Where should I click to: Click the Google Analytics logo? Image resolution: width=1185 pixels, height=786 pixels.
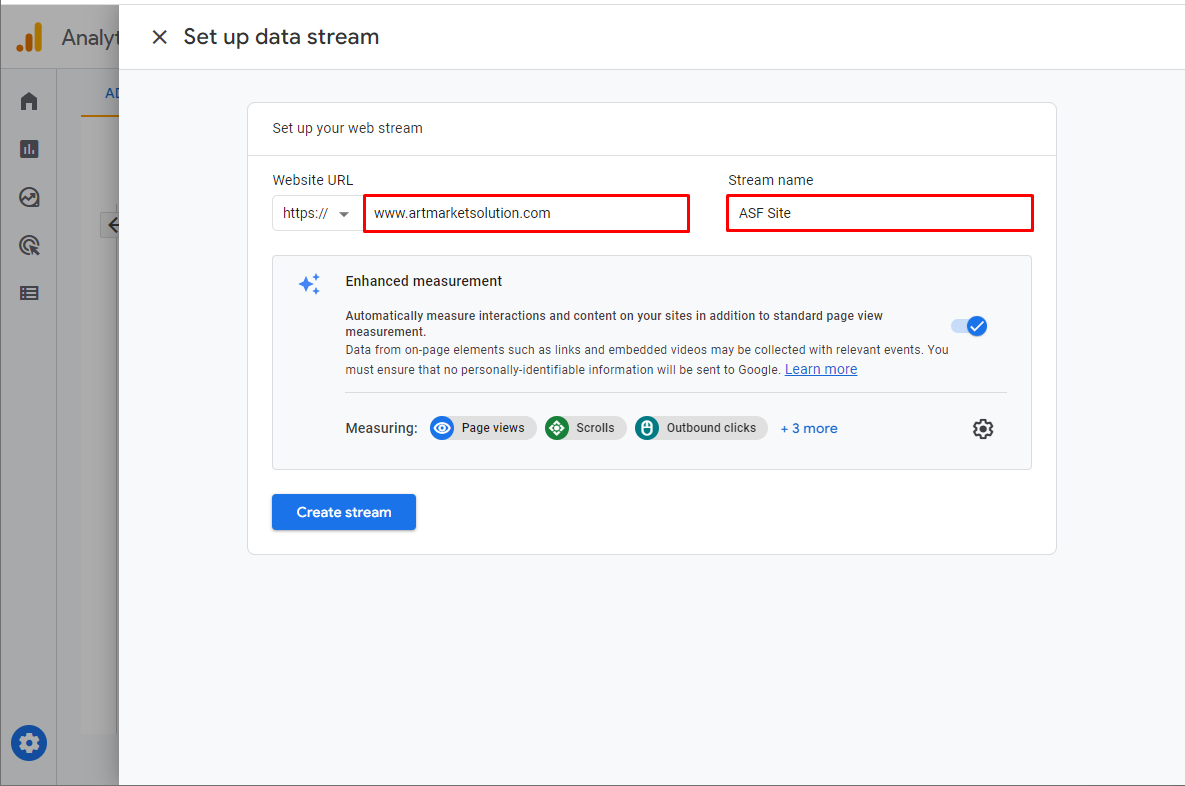[x=30, y=37]
